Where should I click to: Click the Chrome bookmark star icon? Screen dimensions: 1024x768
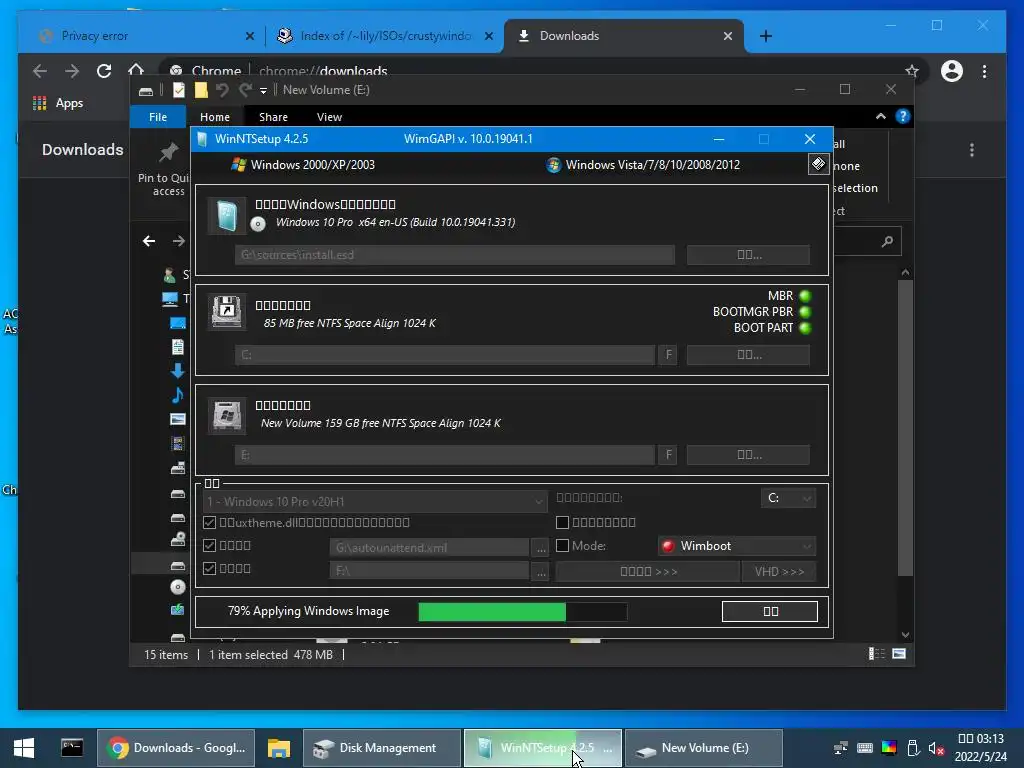click(x=912, y=71)
